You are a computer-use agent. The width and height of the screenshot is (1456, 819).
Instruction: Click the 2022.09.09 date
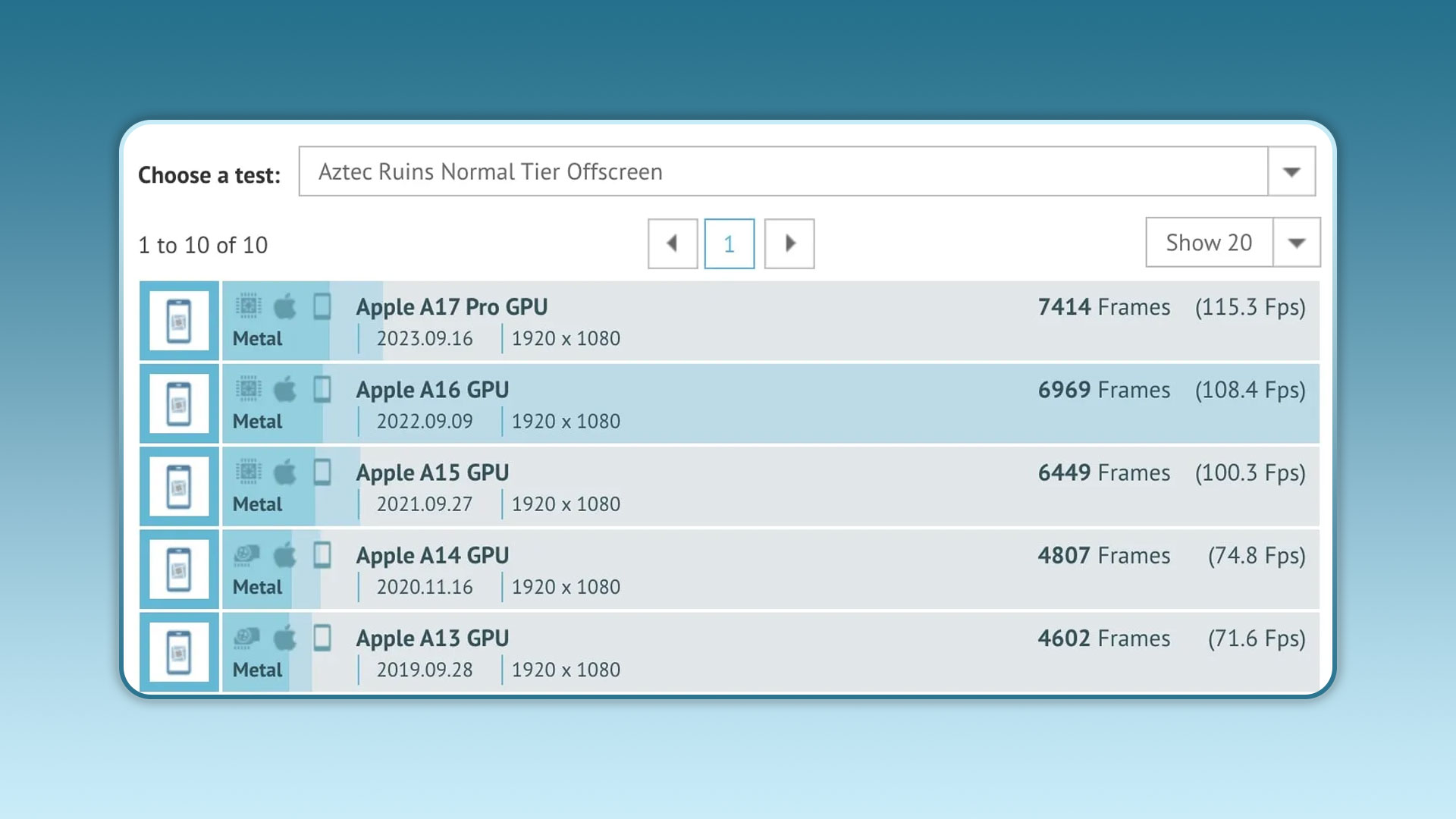425,422
